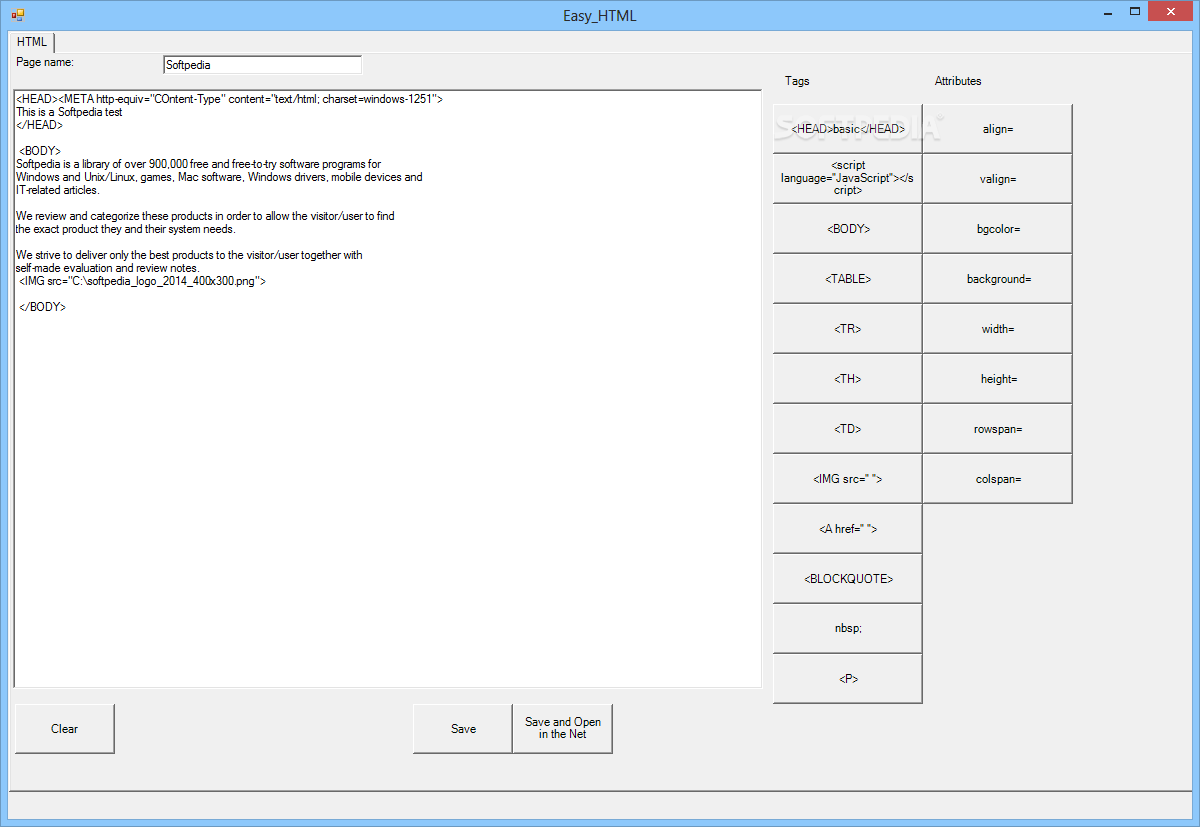Click the <META http-equiv line in editor
1200x827 pixels.
click(x=229, y=99)
